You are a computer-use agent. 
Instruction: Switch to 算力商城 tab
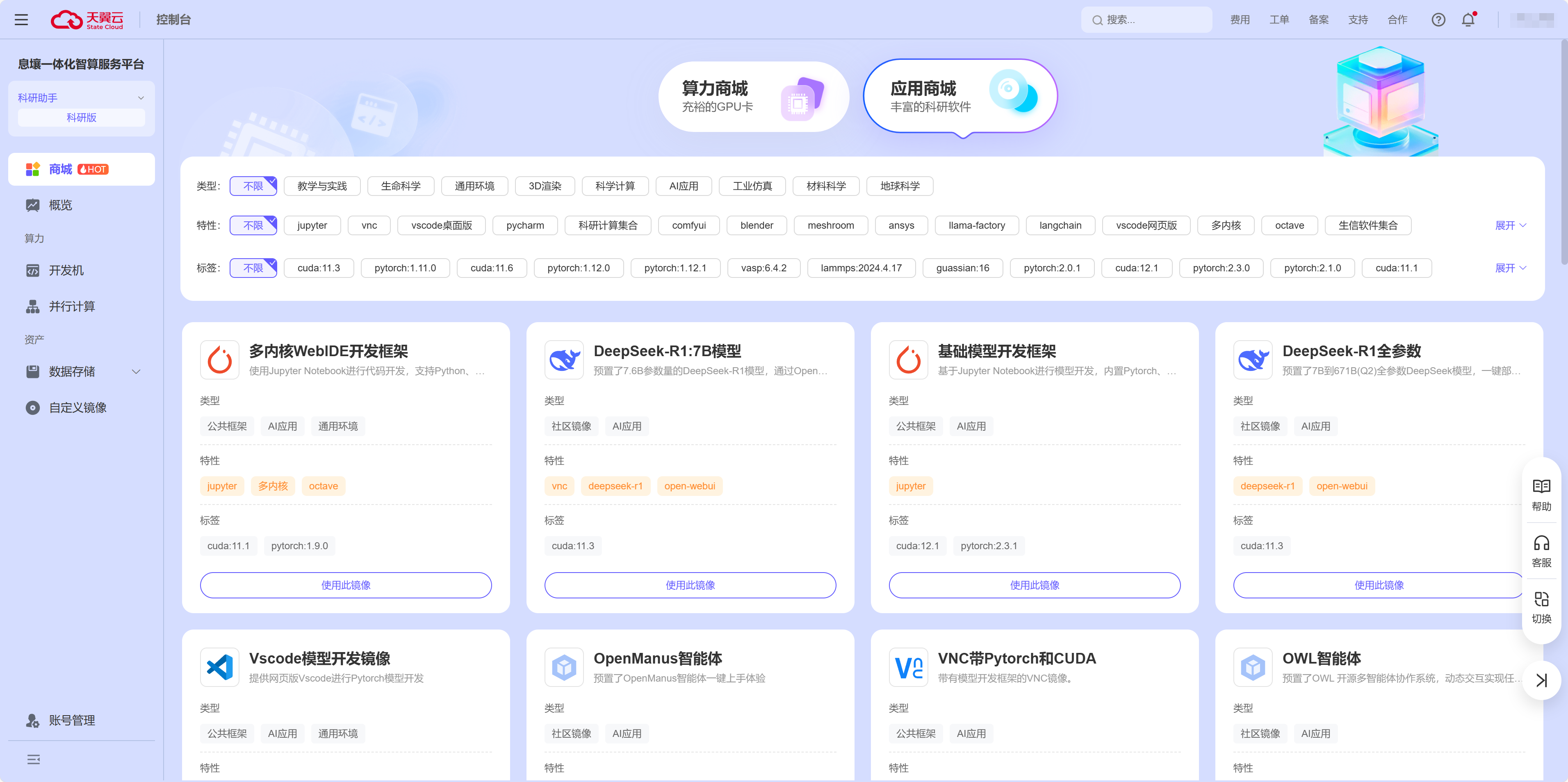[754, 96]
